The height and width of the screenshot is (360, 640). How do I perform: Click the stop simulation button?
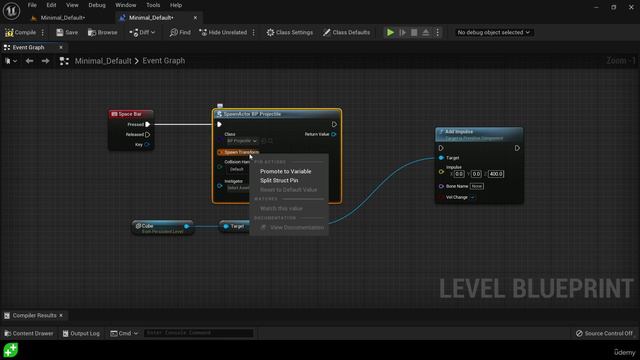(414, 32)
